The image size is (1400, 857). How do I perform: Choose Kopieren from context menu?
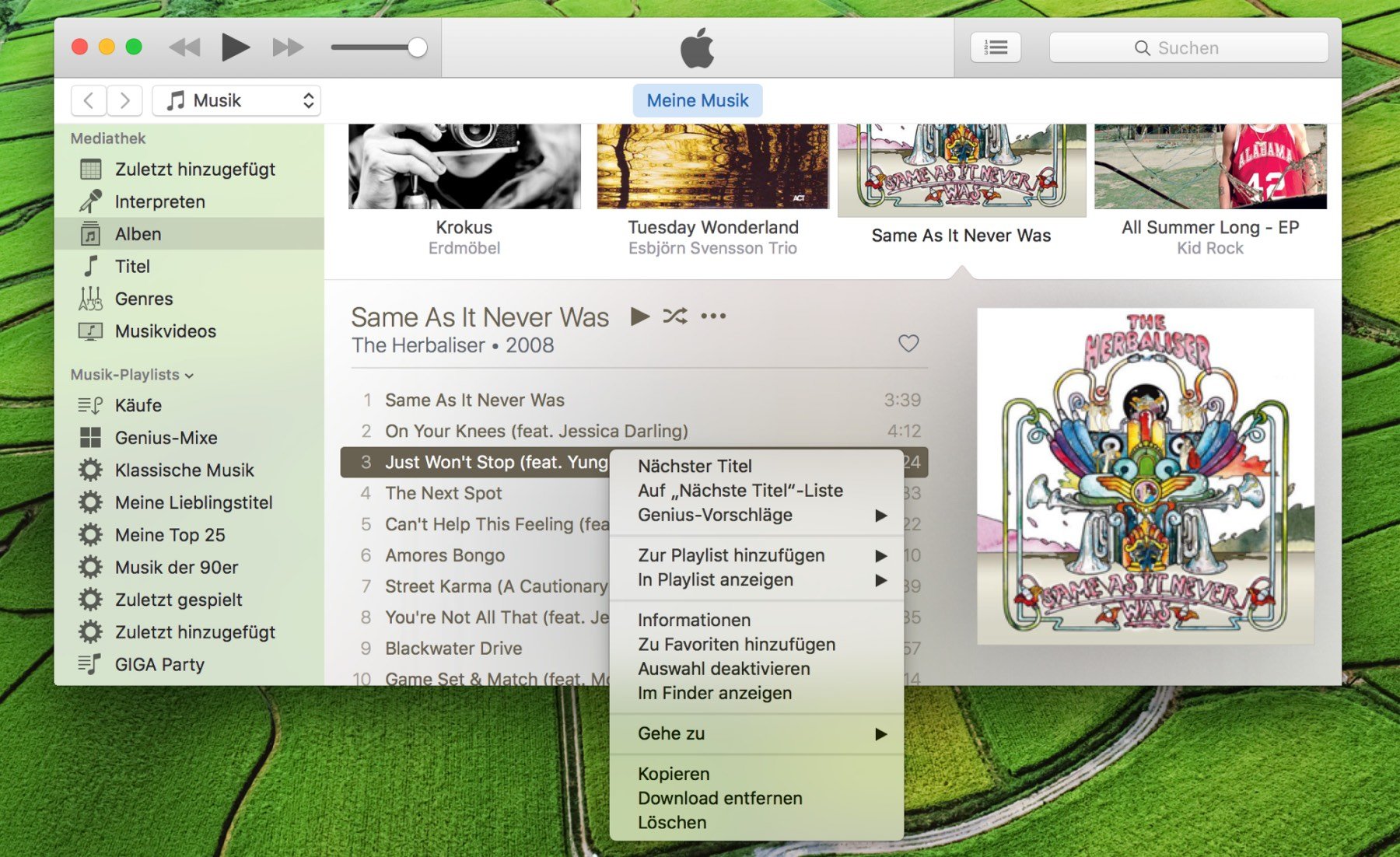click(x=757, y=774)
